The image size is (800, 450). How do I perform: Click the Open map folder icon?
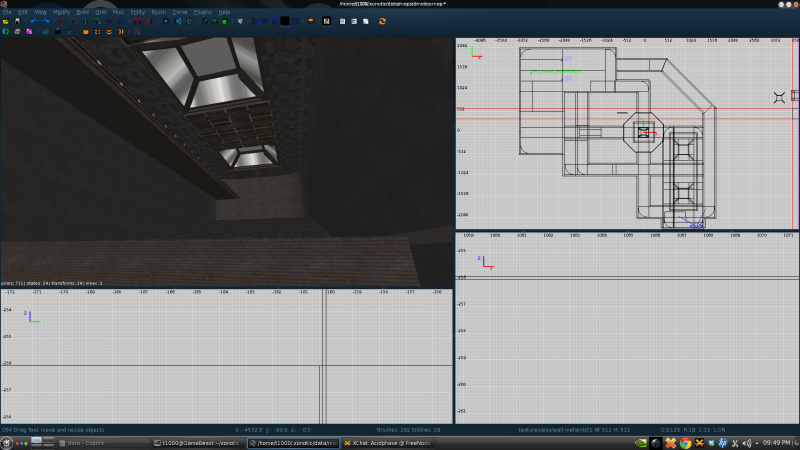5,20
